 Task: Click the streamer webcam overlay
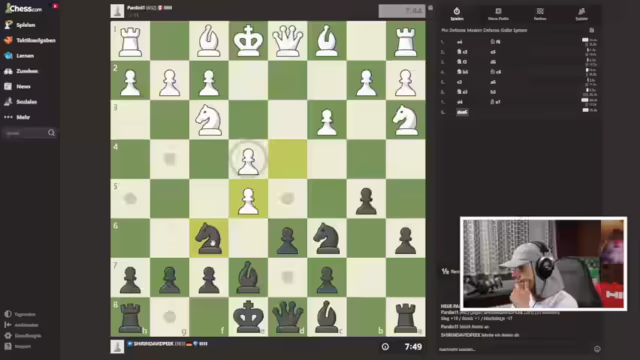pos(543,264)
